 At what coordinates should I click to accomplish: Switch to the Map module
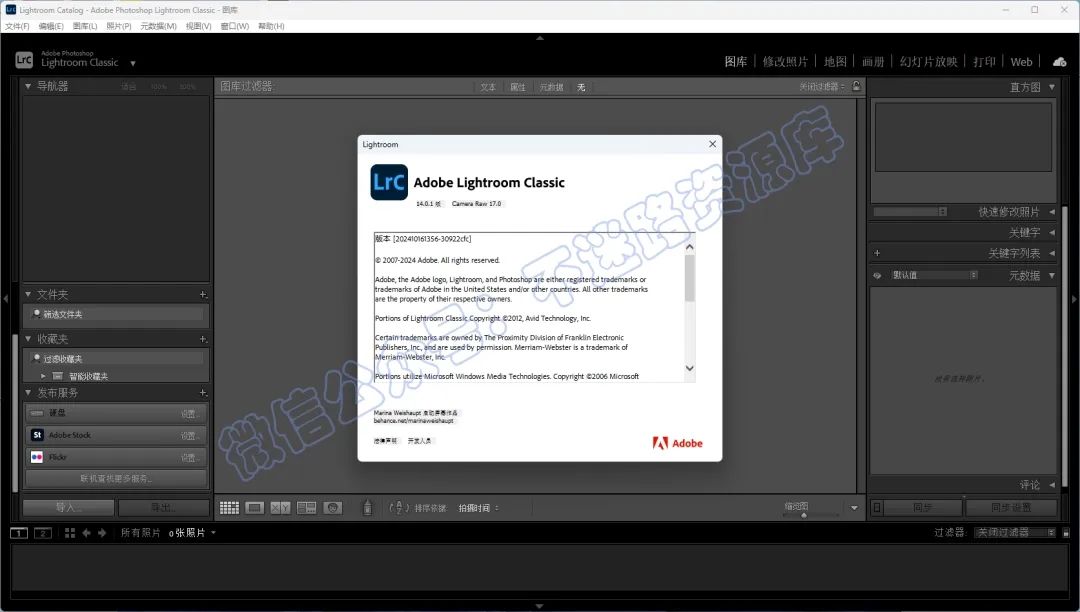pyautogui.click(x=835, y=62)
